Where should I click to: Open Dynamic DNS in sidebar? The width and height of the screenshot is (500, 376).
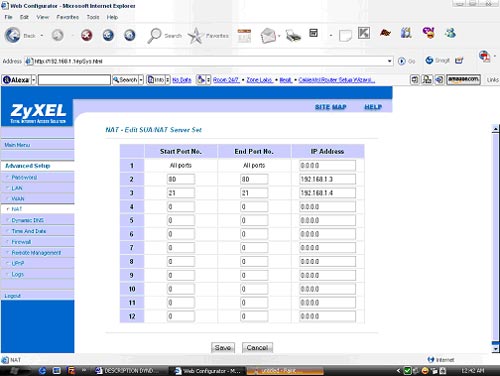[x=27, y=220]
